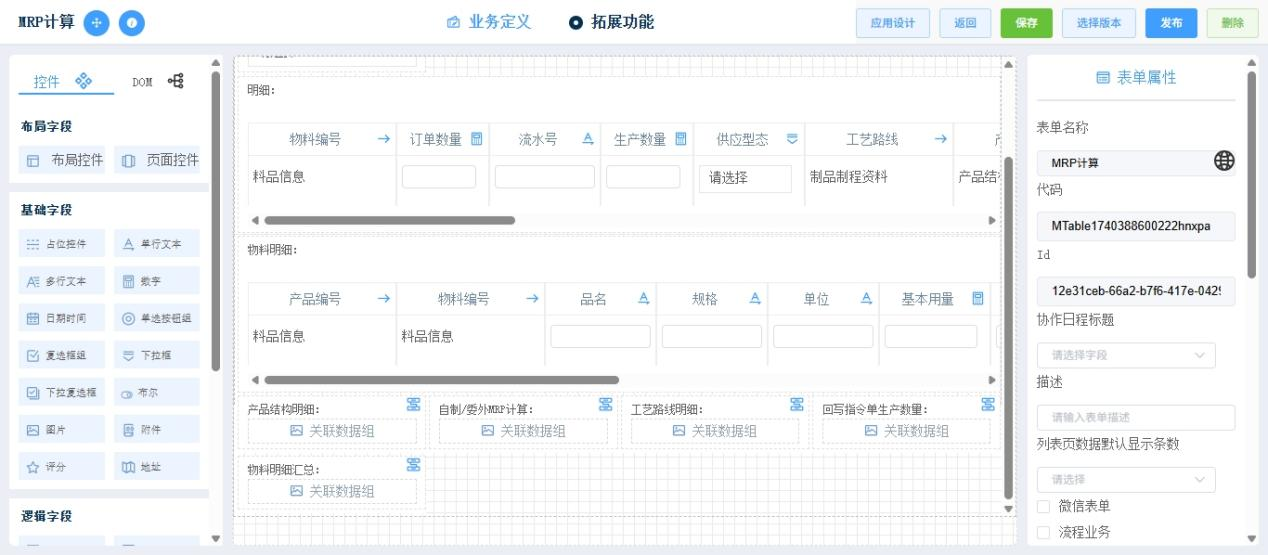Image resolution: width=1268 pixels, height=555 pixels.
Task: Choose the 数字 number widget
Action: (x=156, y=281)
